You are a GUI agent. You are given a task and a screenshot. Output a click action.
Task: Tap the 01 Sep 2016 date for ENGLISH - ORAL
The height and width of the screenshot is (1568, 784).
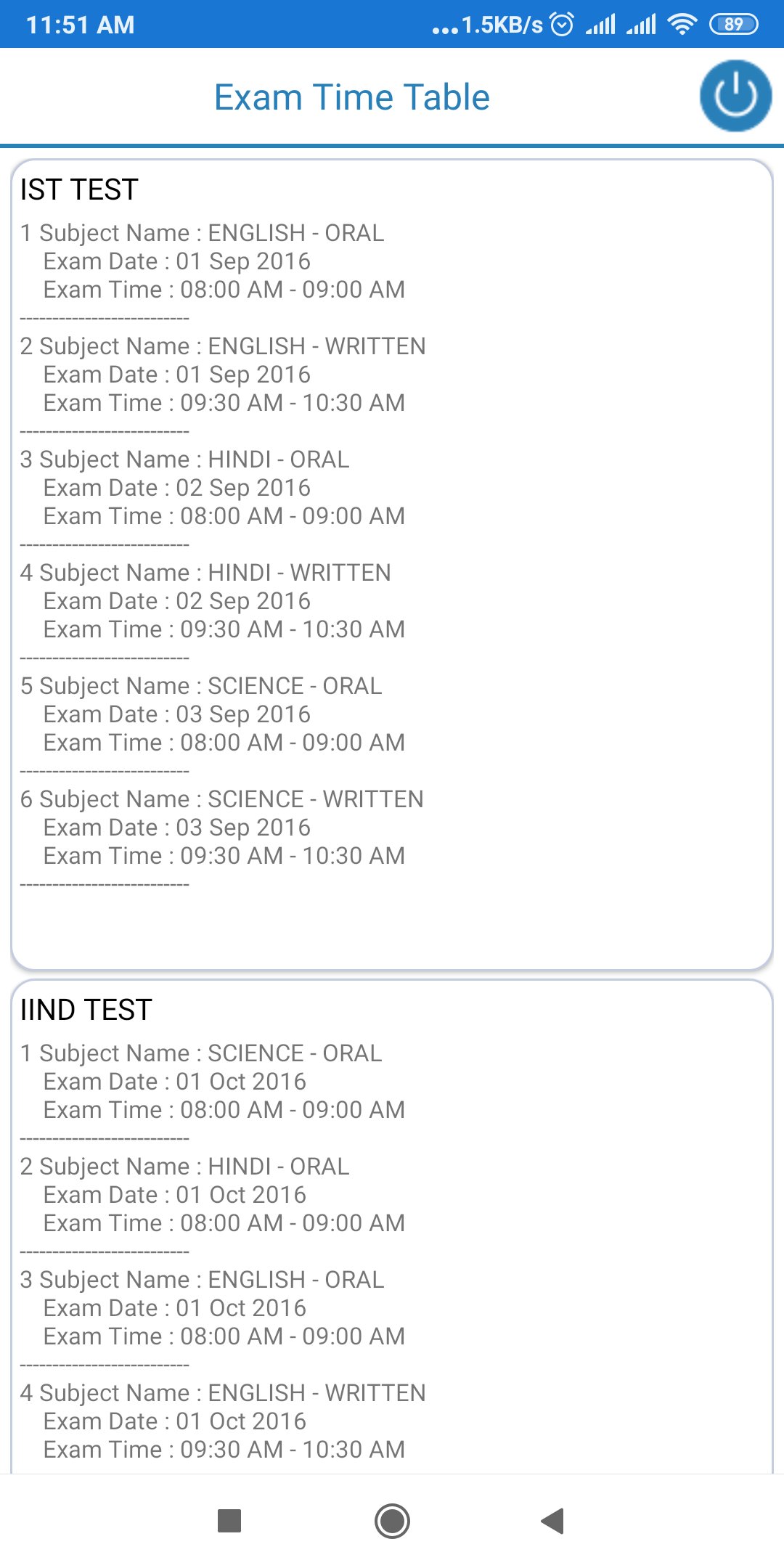click(x=242, y=261)
